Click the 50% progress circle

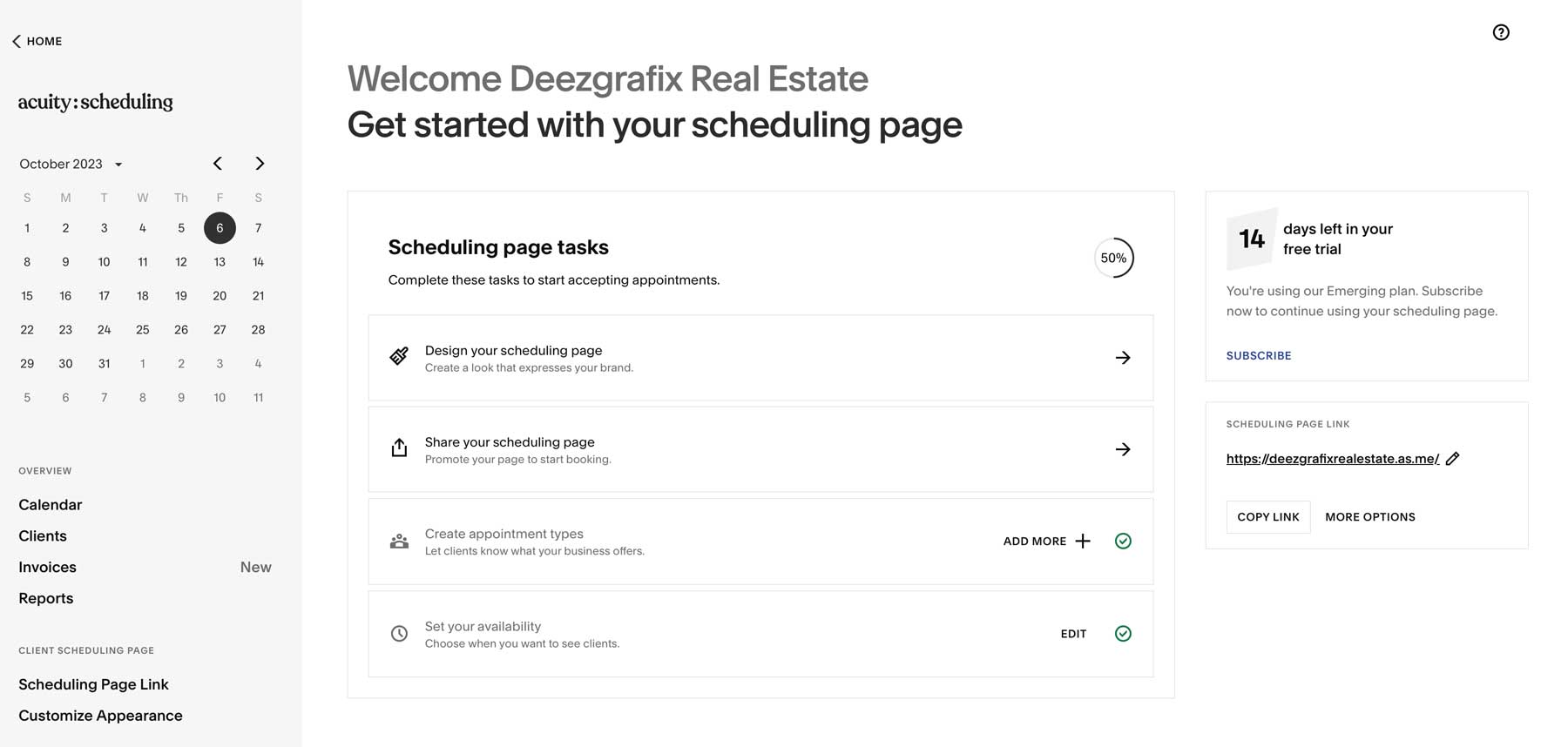[1114, 258]
